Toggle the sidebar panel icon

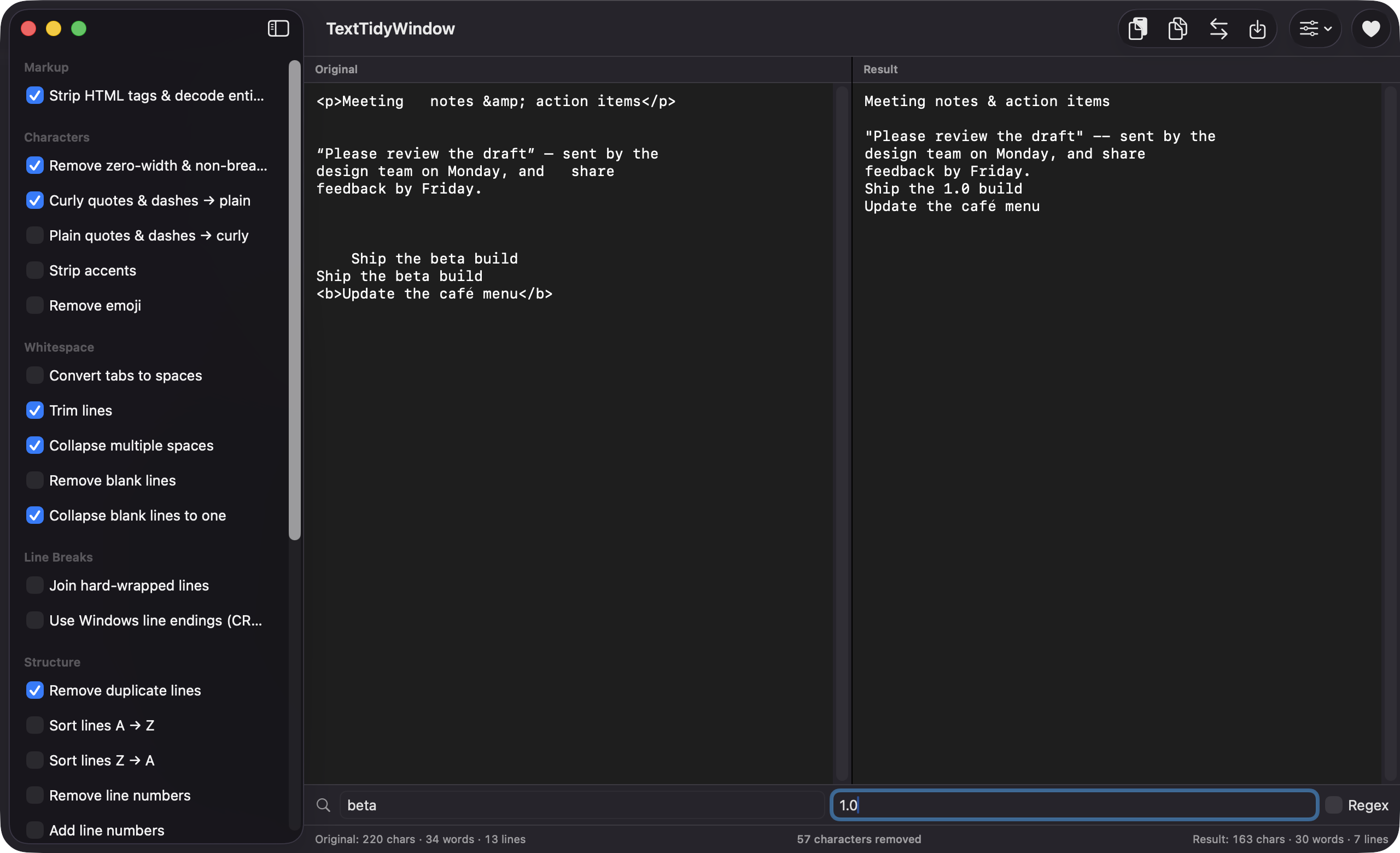coord(278,28)
